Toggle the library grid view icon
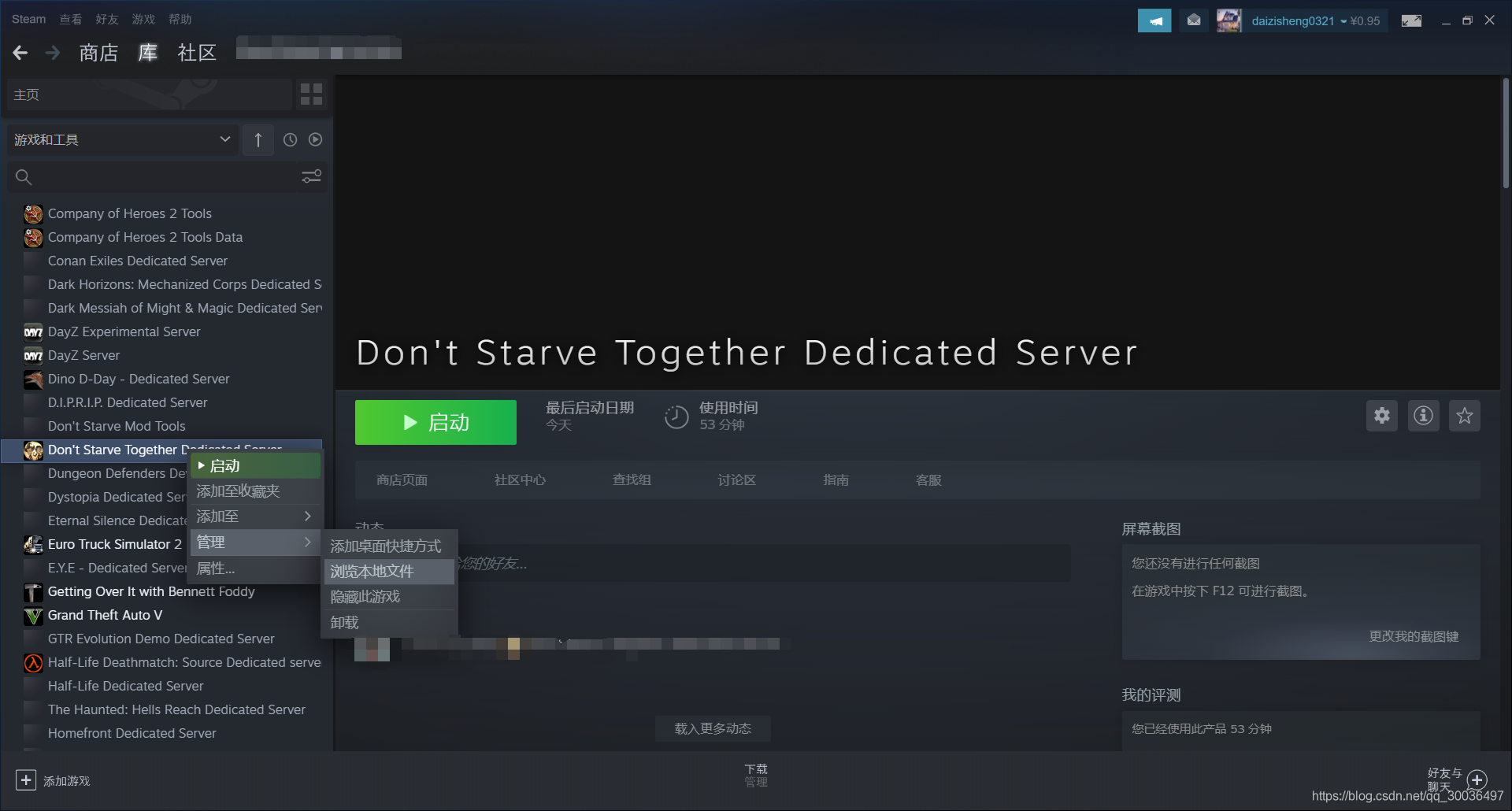This screenshot has height=811, width=1512. coord(311,94)
